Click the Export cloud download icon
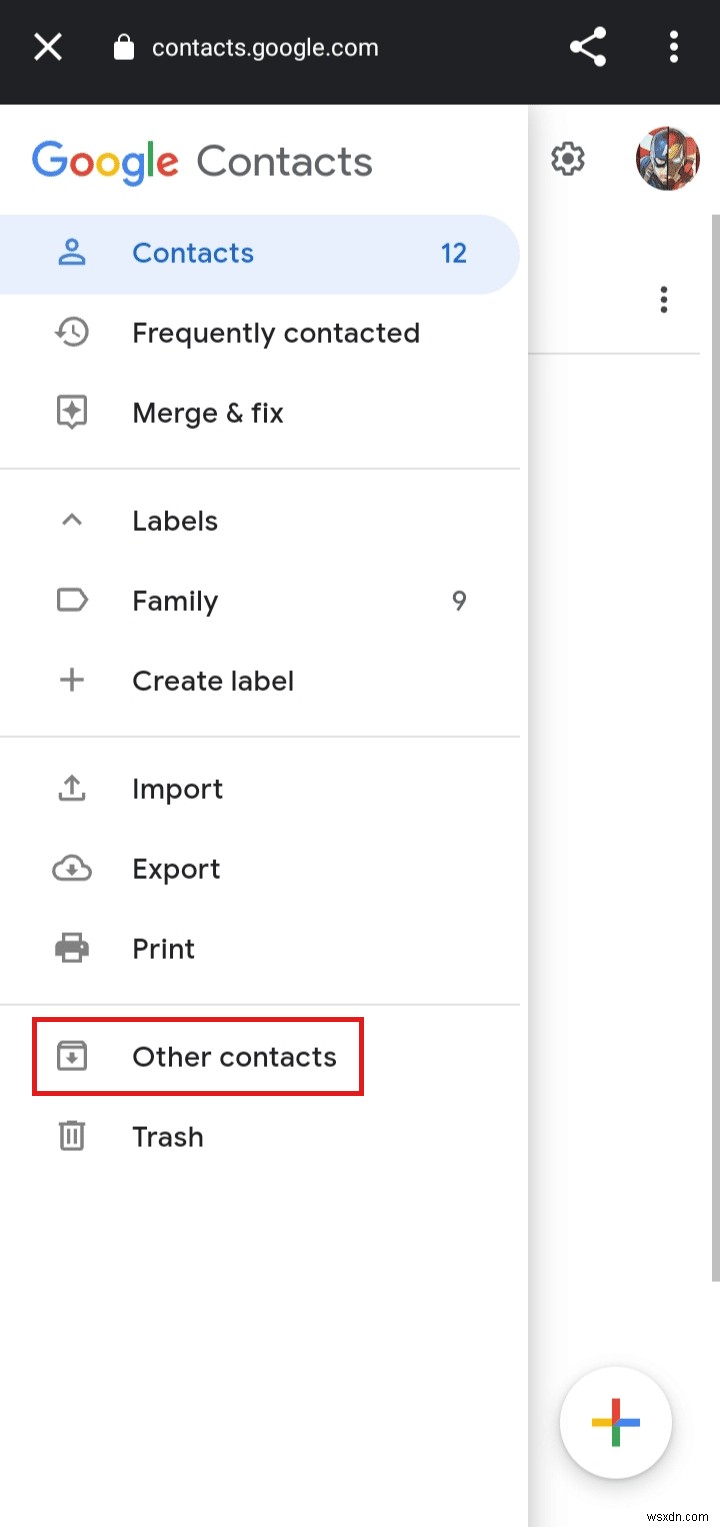 coord(71,868)
